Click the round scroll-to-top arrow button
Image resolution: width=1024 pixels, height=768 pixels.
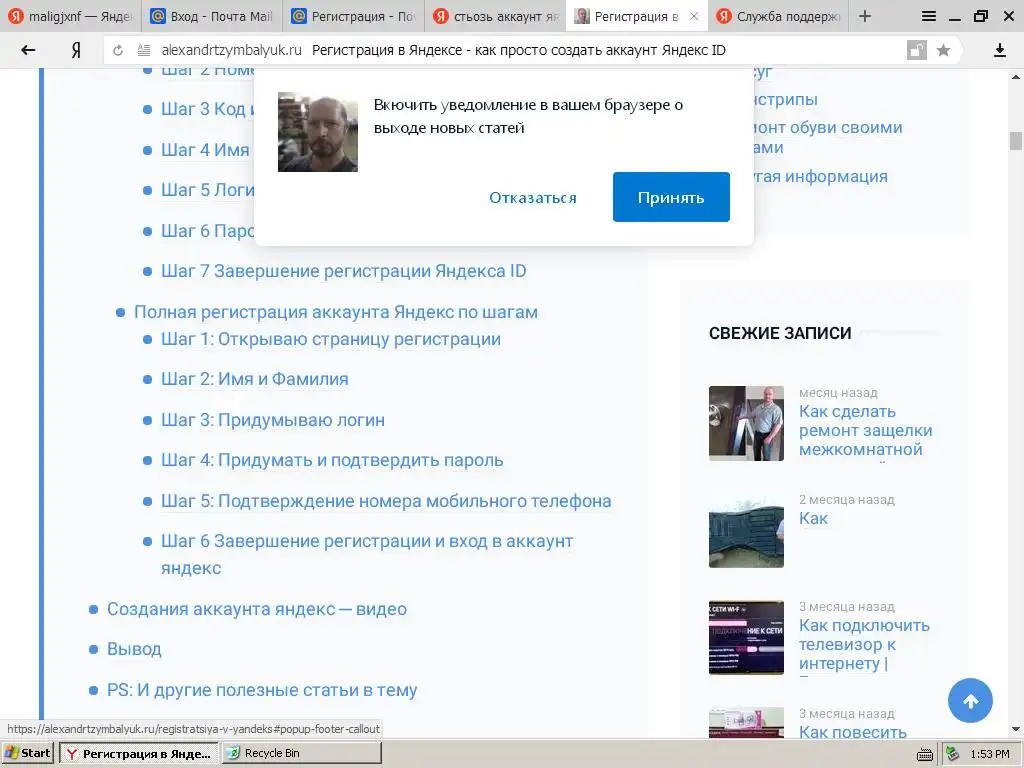point(970,701)
